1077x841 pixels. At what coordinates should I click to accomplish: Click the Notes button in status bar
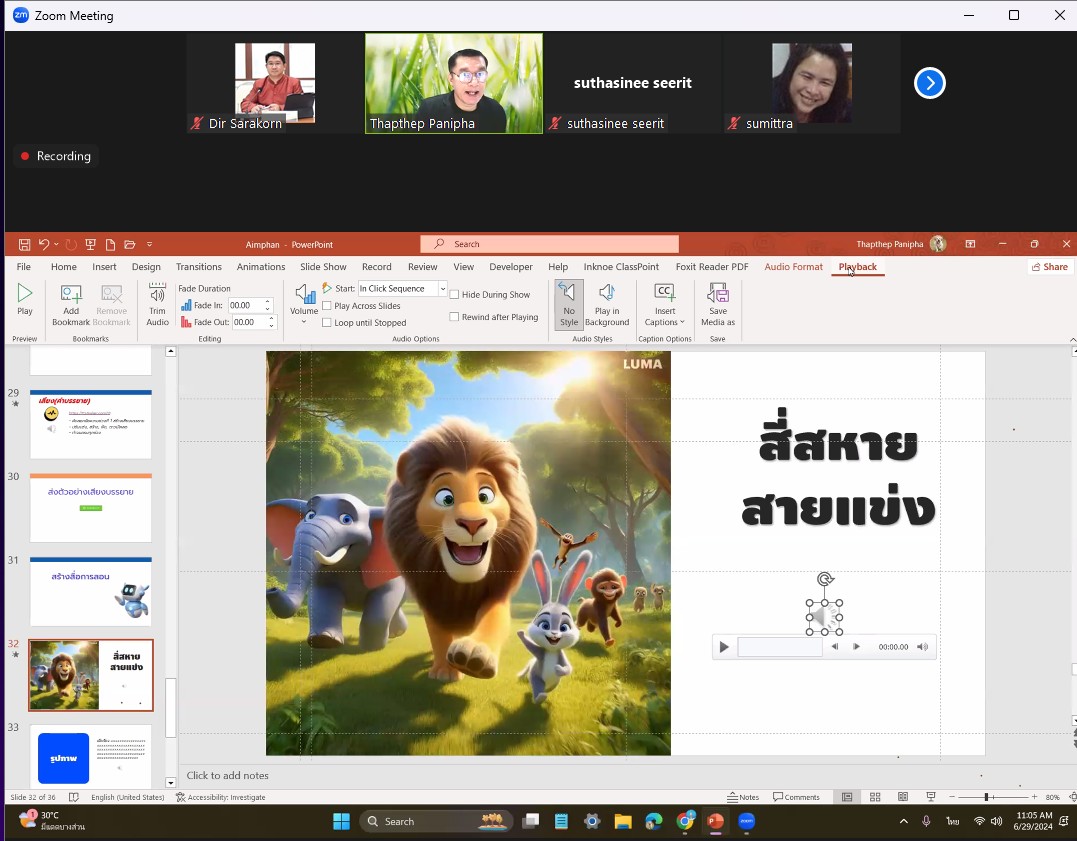point(743,797)
